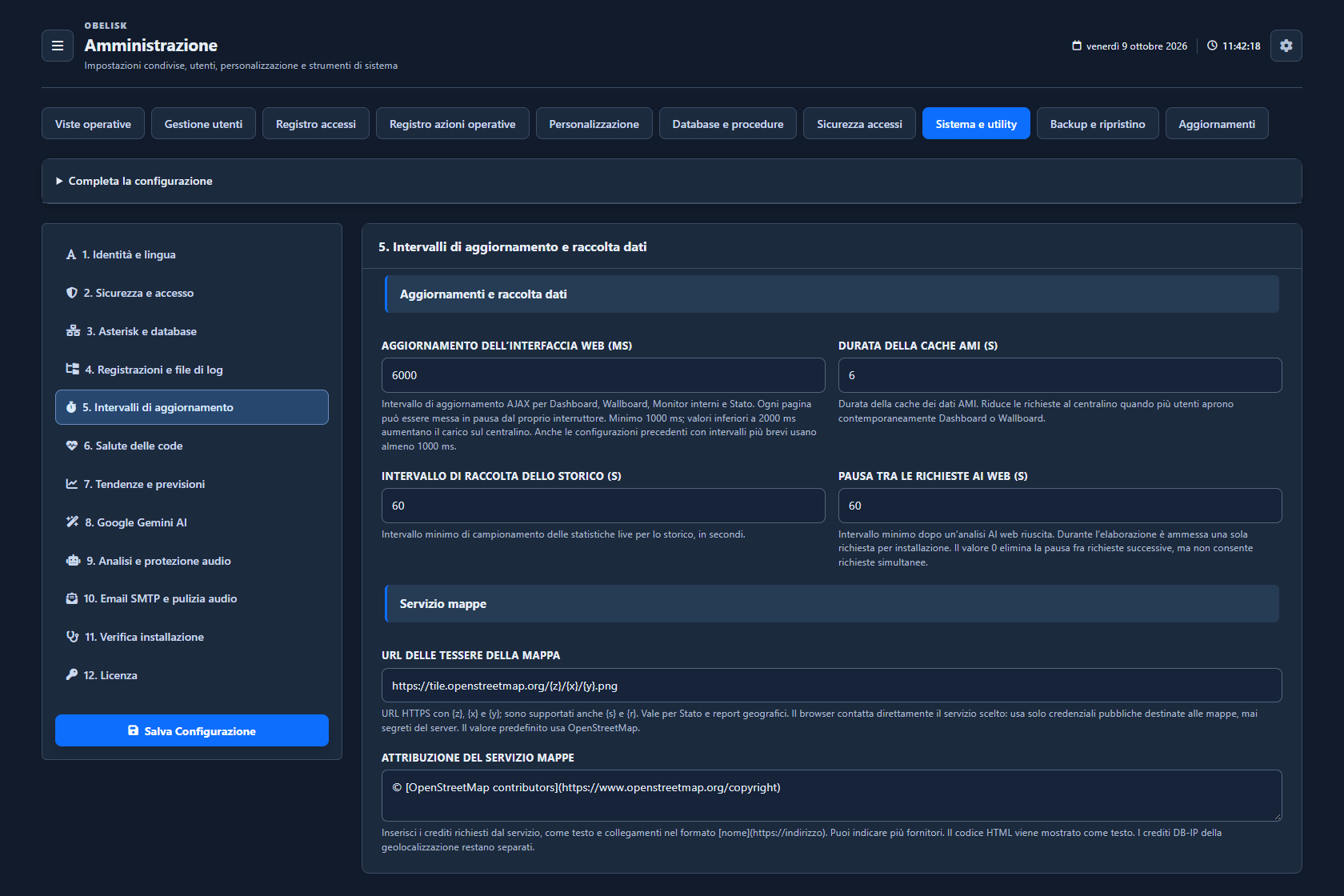Image resolution: width=1344 pixels, height=896 pixels.
Task: Click the robot icon for Analisi e protezione audio
Action: pos(74,561)
